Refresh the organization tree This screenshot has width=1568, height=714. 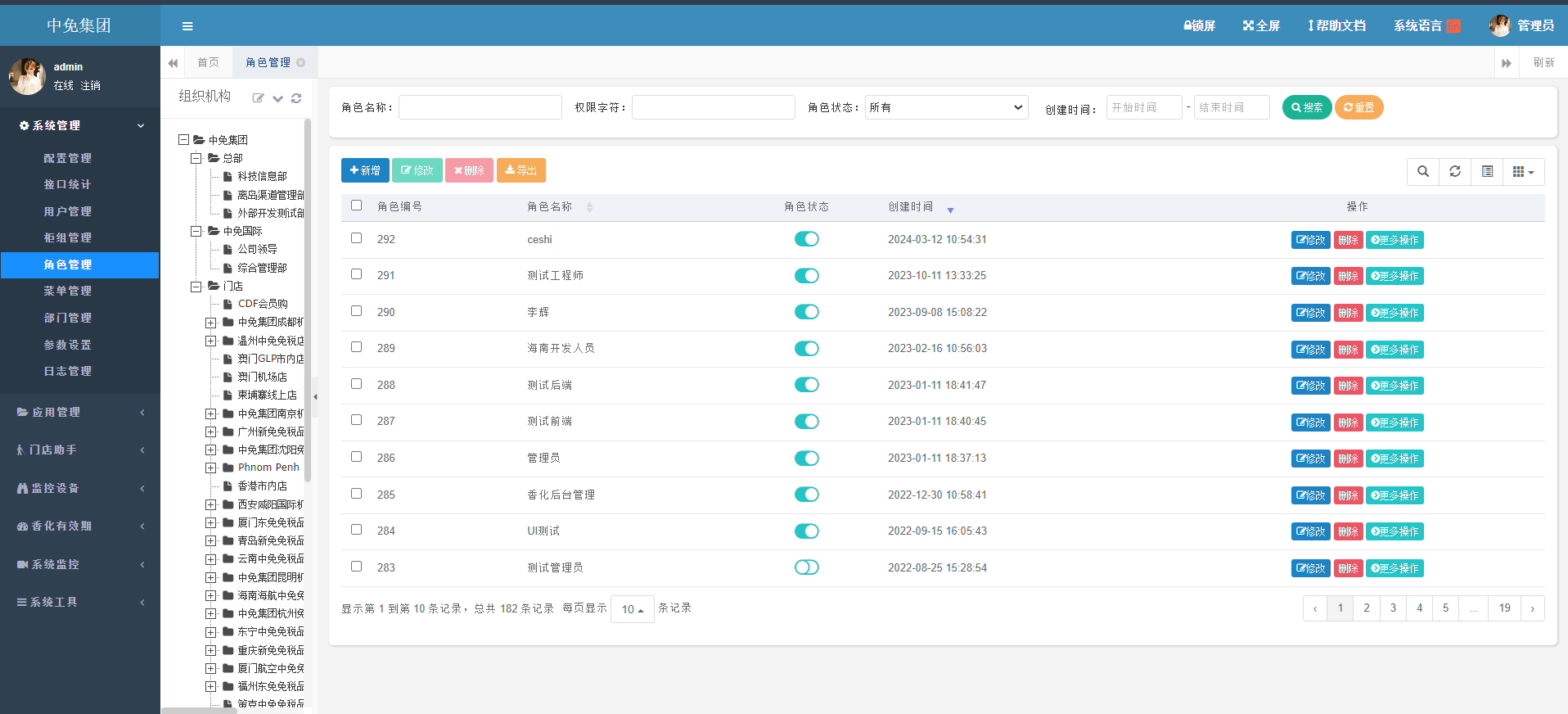click(x=296, y=98)
